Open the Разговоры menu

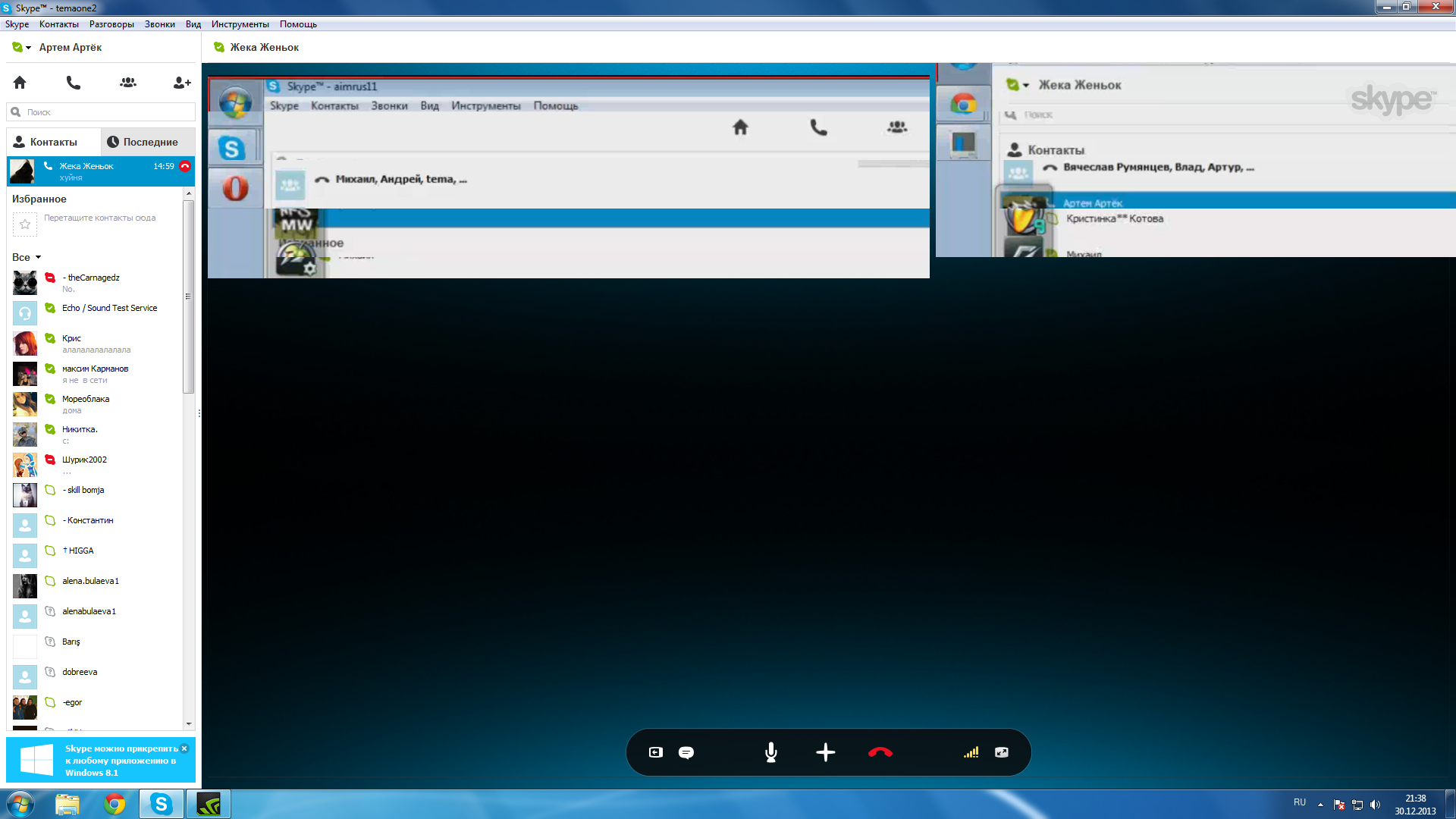tap(111, 24)
